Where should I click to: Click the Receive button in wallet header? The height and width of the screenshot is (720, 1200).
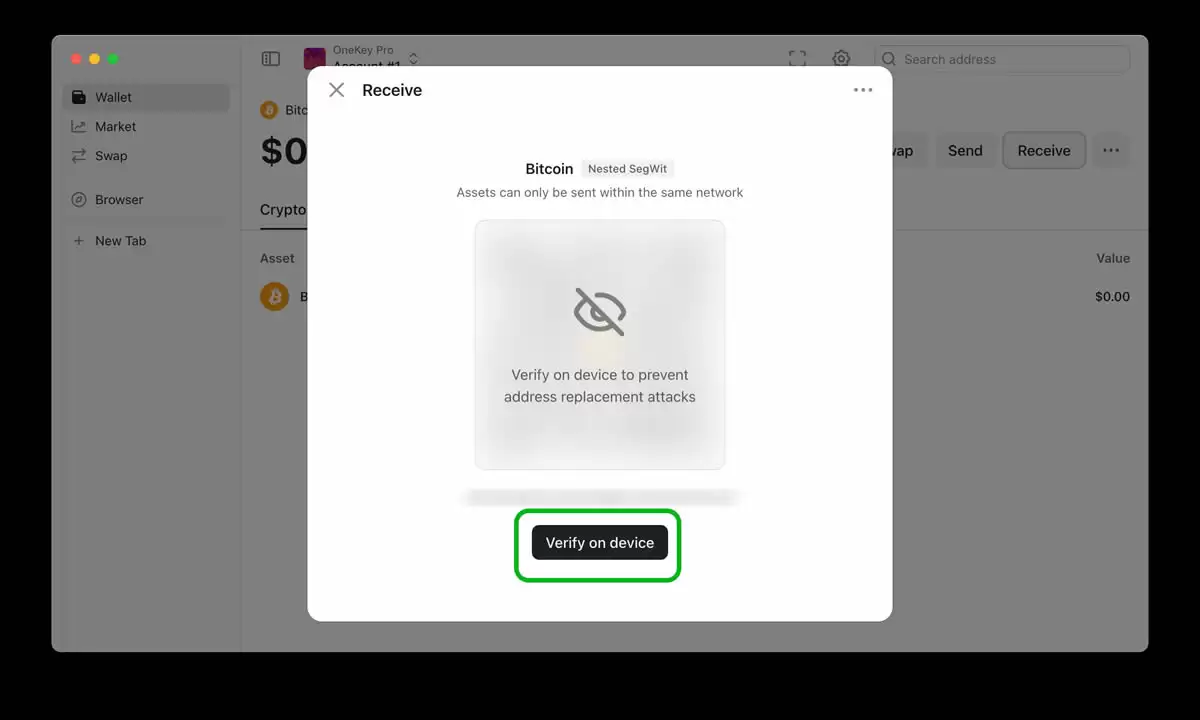1044,151
